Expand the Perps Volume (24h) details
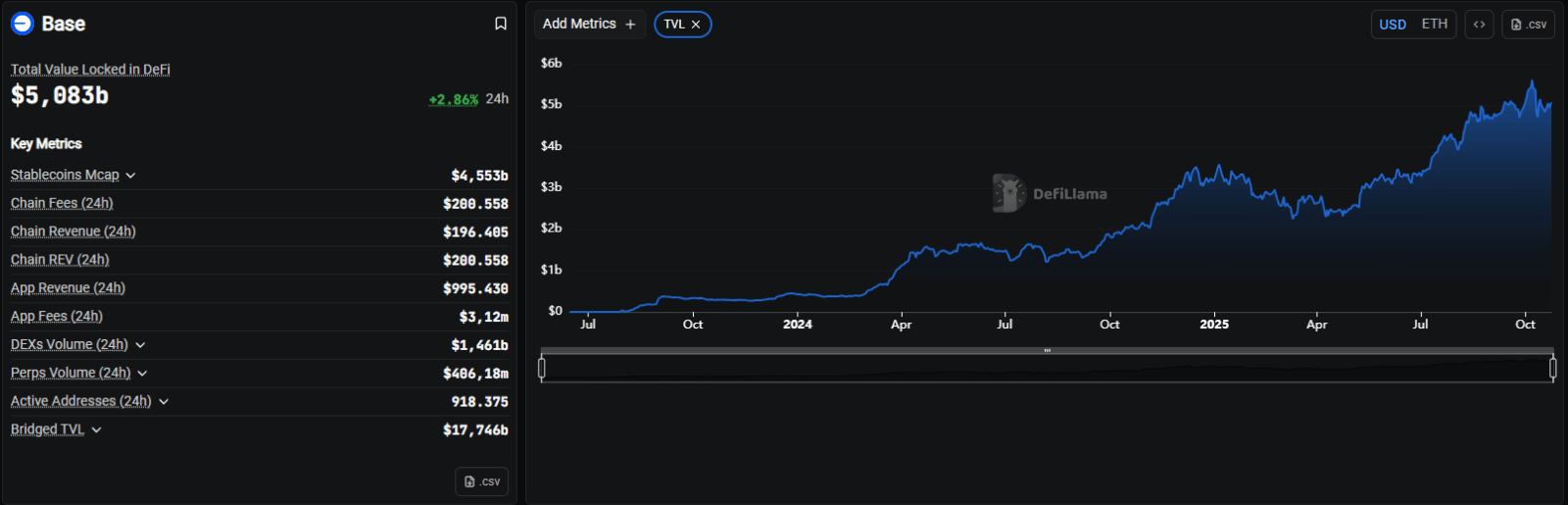Viewport: 1568px width, 505px height. point(142,374)
